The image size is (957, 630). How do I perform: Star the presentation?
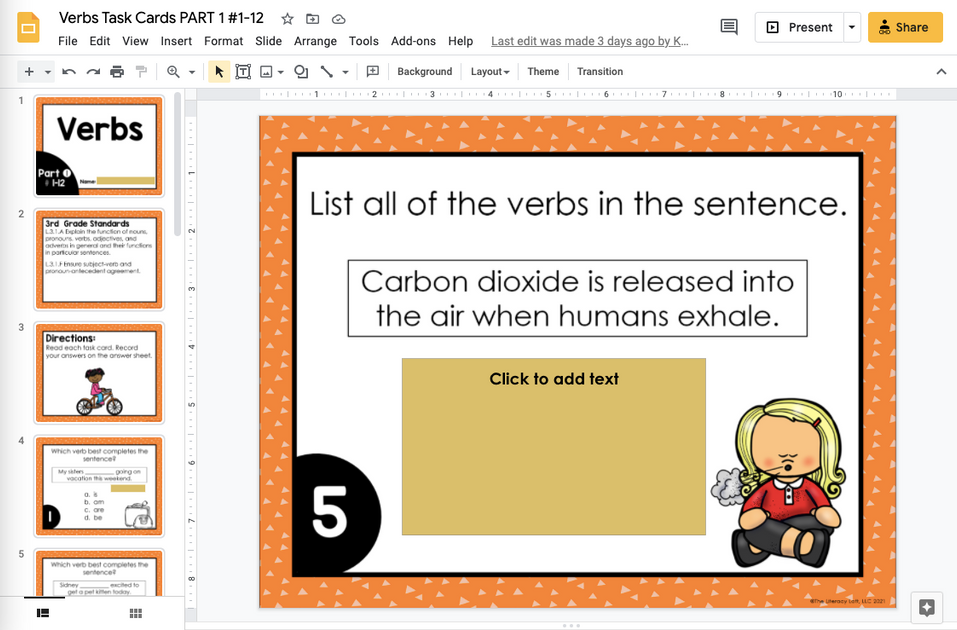pyautogui.click(x=287, y=17)
